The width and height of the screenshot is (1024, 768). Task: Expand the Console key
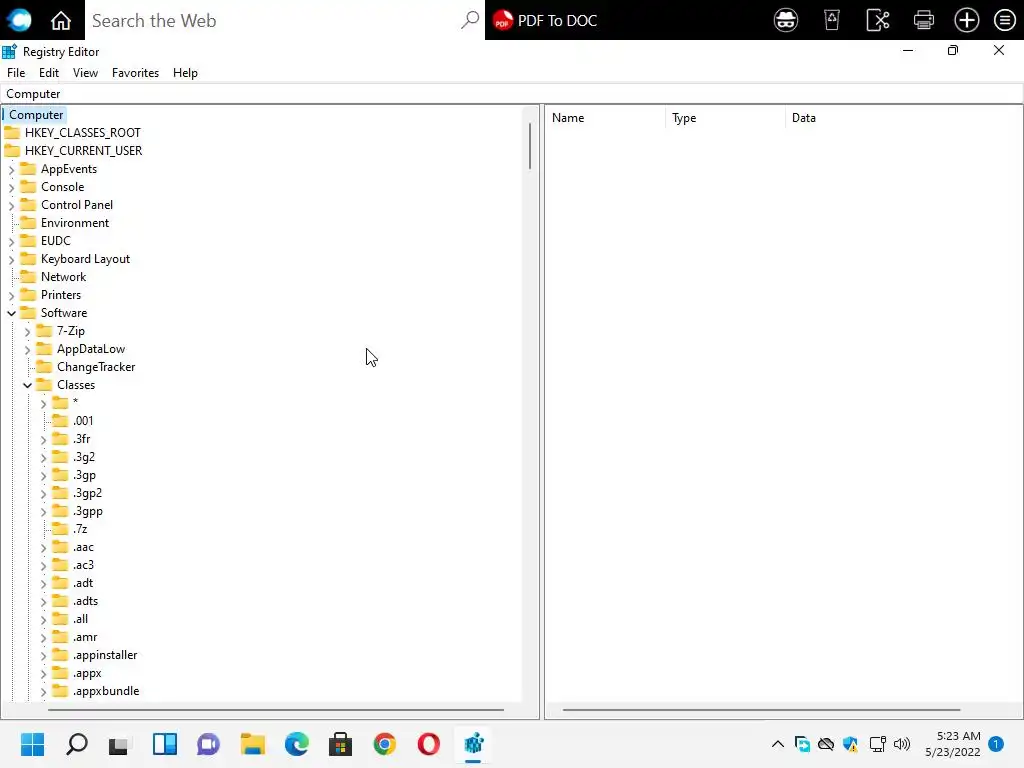point(11,187)
